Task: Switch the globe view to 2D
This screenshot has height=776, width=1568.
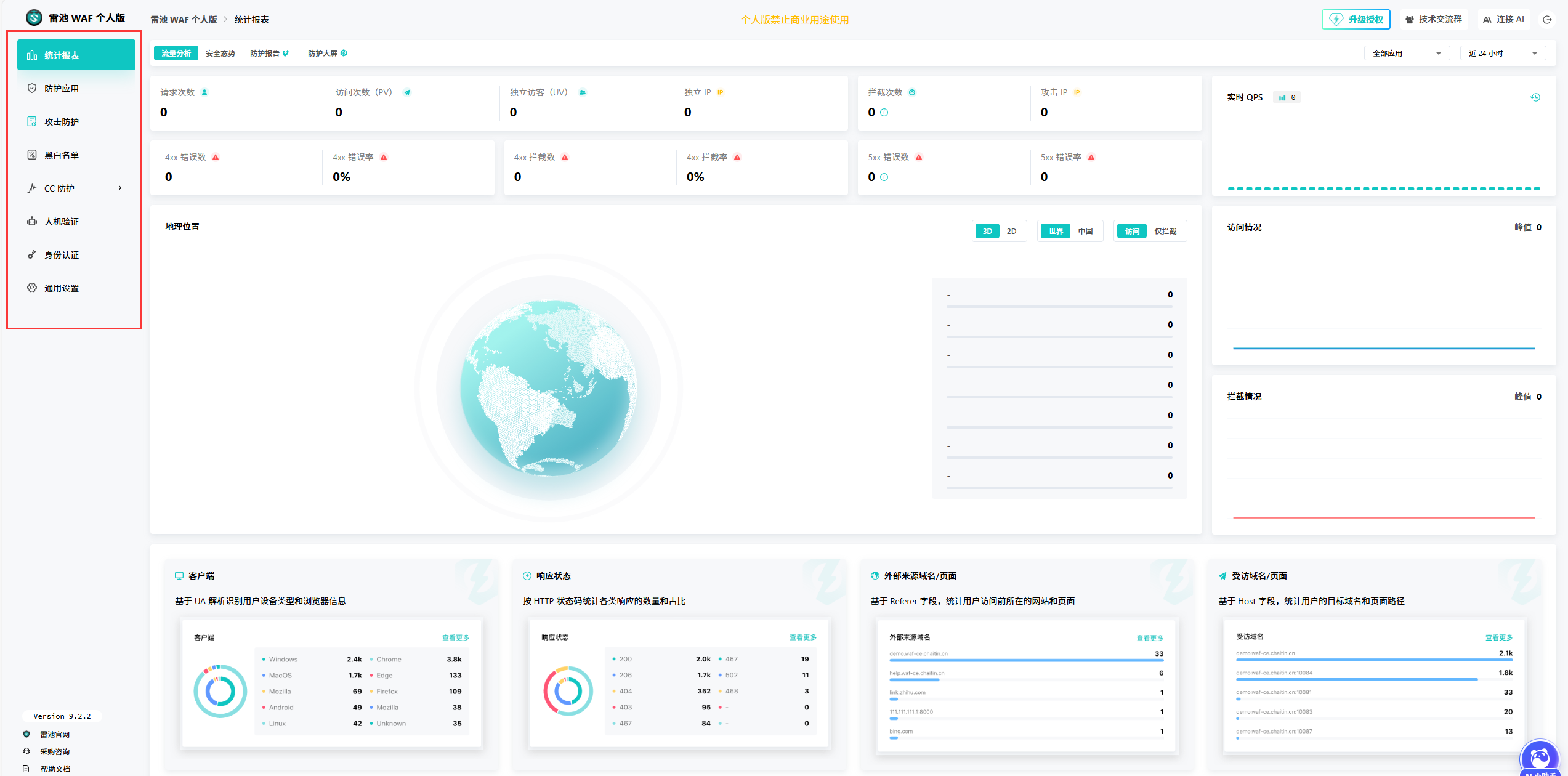Action: [1011, 232]
